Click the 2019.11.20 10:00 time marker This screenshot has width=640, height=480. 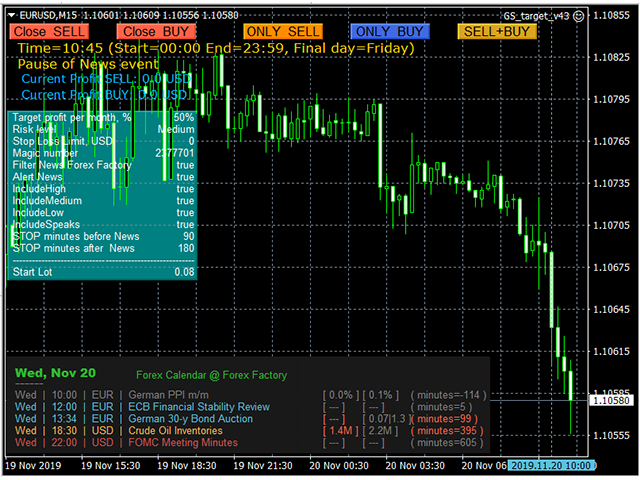551,465
